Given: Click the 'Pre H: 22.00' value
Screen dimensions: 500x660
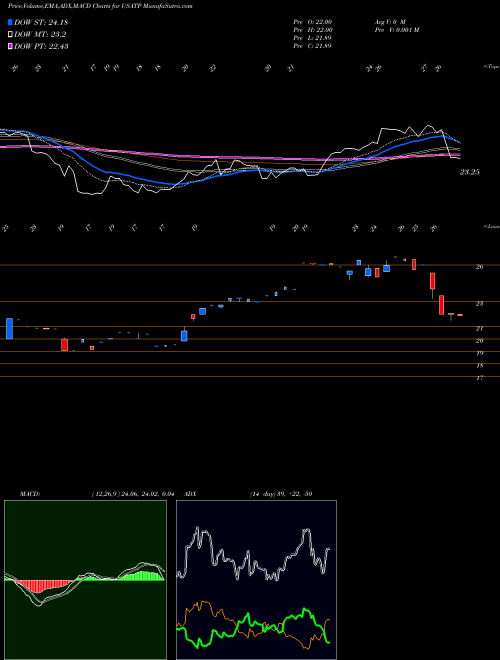Looking at the screenshot, I should [x=313, y=30].
